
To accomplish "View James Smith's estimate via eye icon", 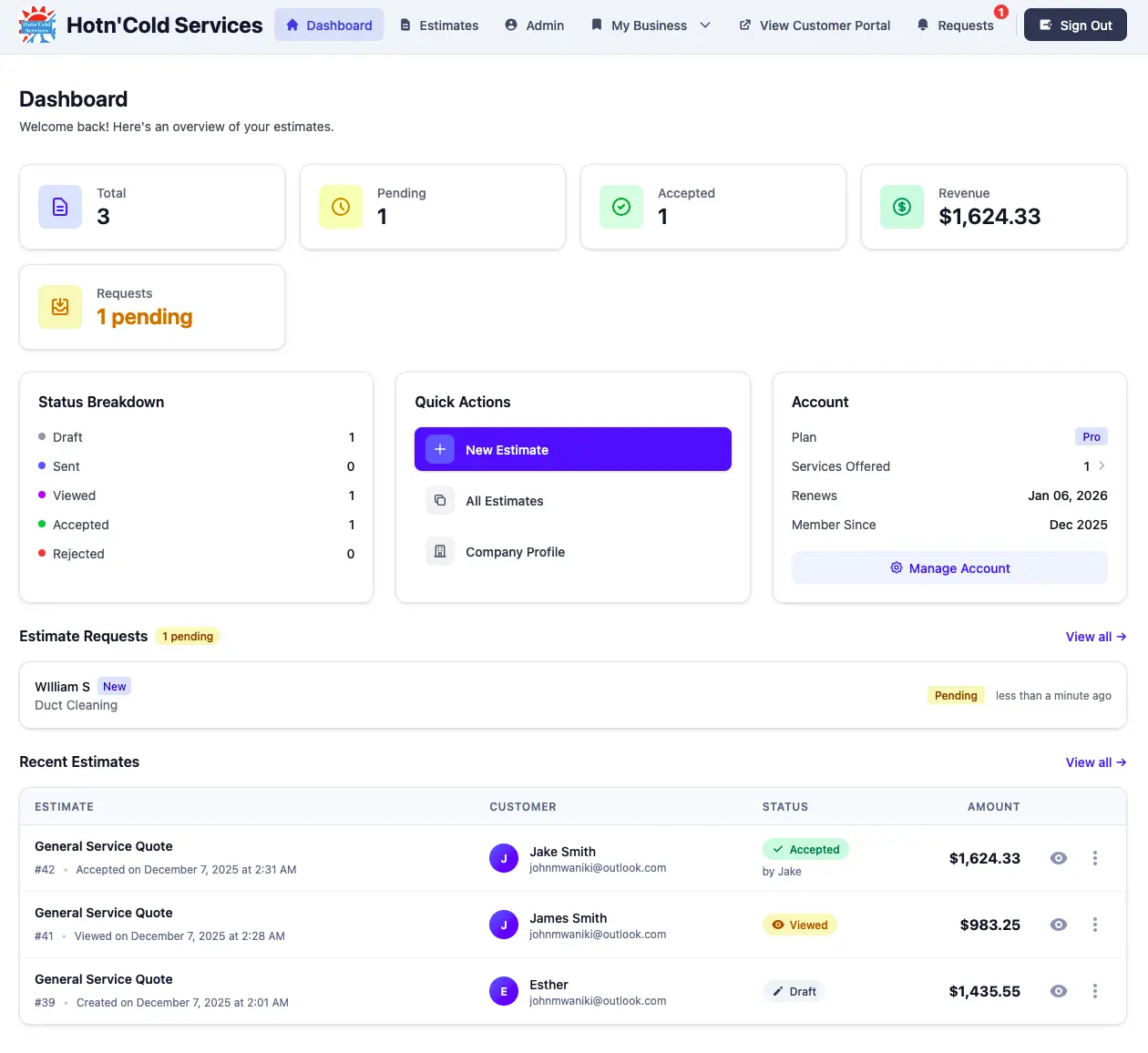I will point(1058,925).
